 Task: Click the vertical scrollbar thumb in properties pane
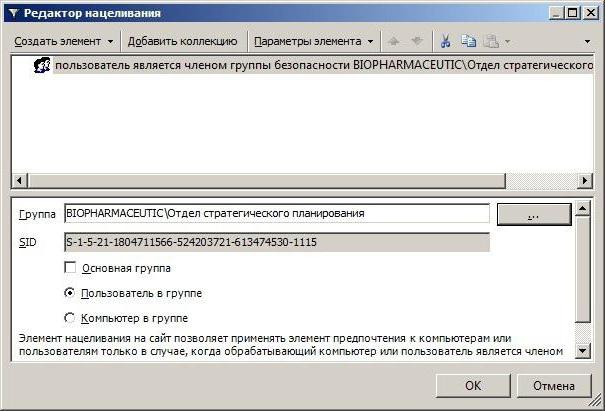[x=583, y=269]
